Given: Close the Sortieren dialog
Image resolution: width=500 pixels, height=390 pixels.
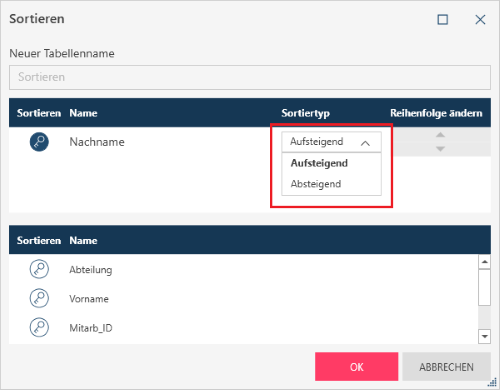Looking at the screenshot, I should (x=480, y=20).
